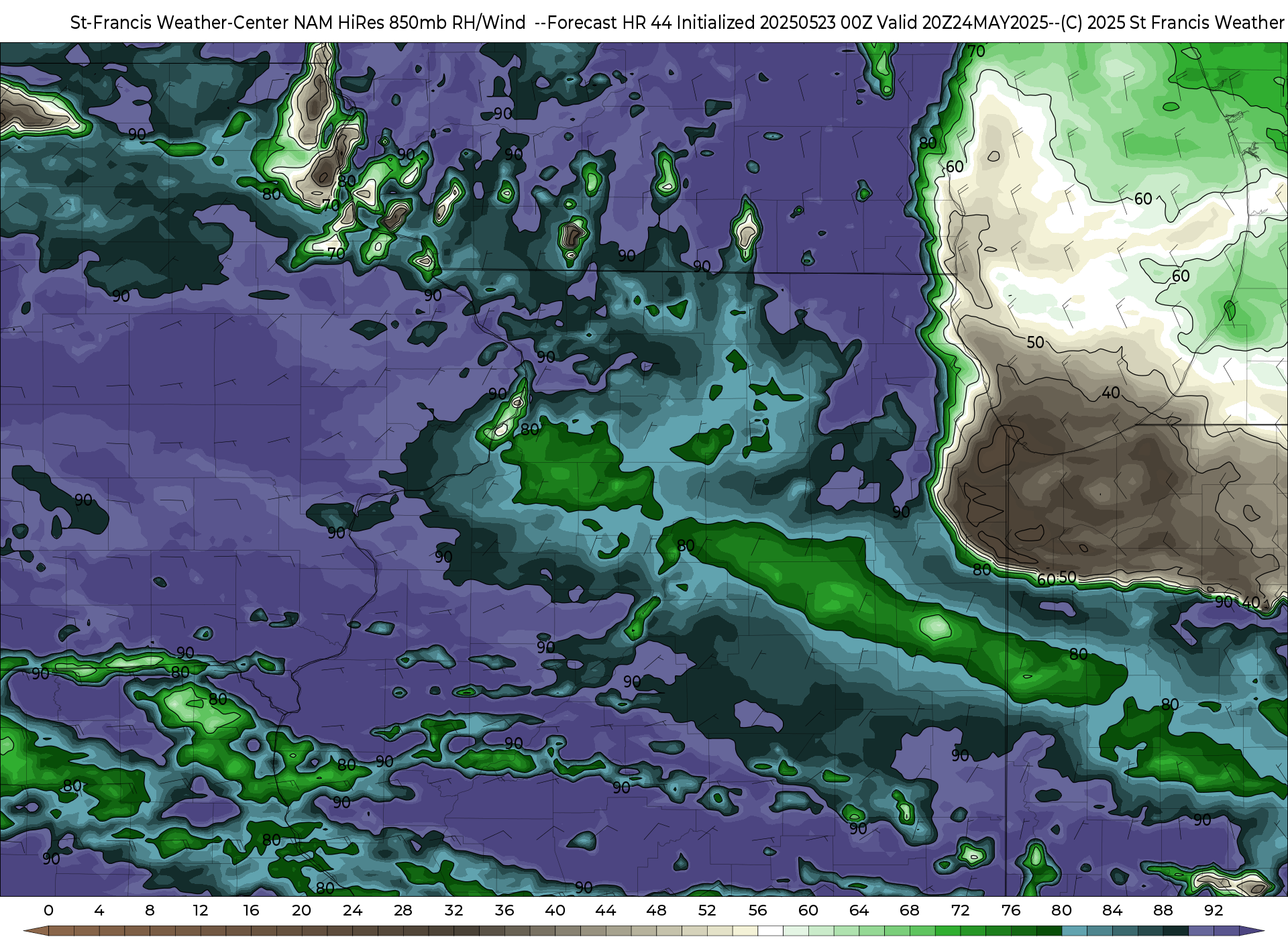Click the colorbar label 16
The image size is (1288, 939).
251,910
